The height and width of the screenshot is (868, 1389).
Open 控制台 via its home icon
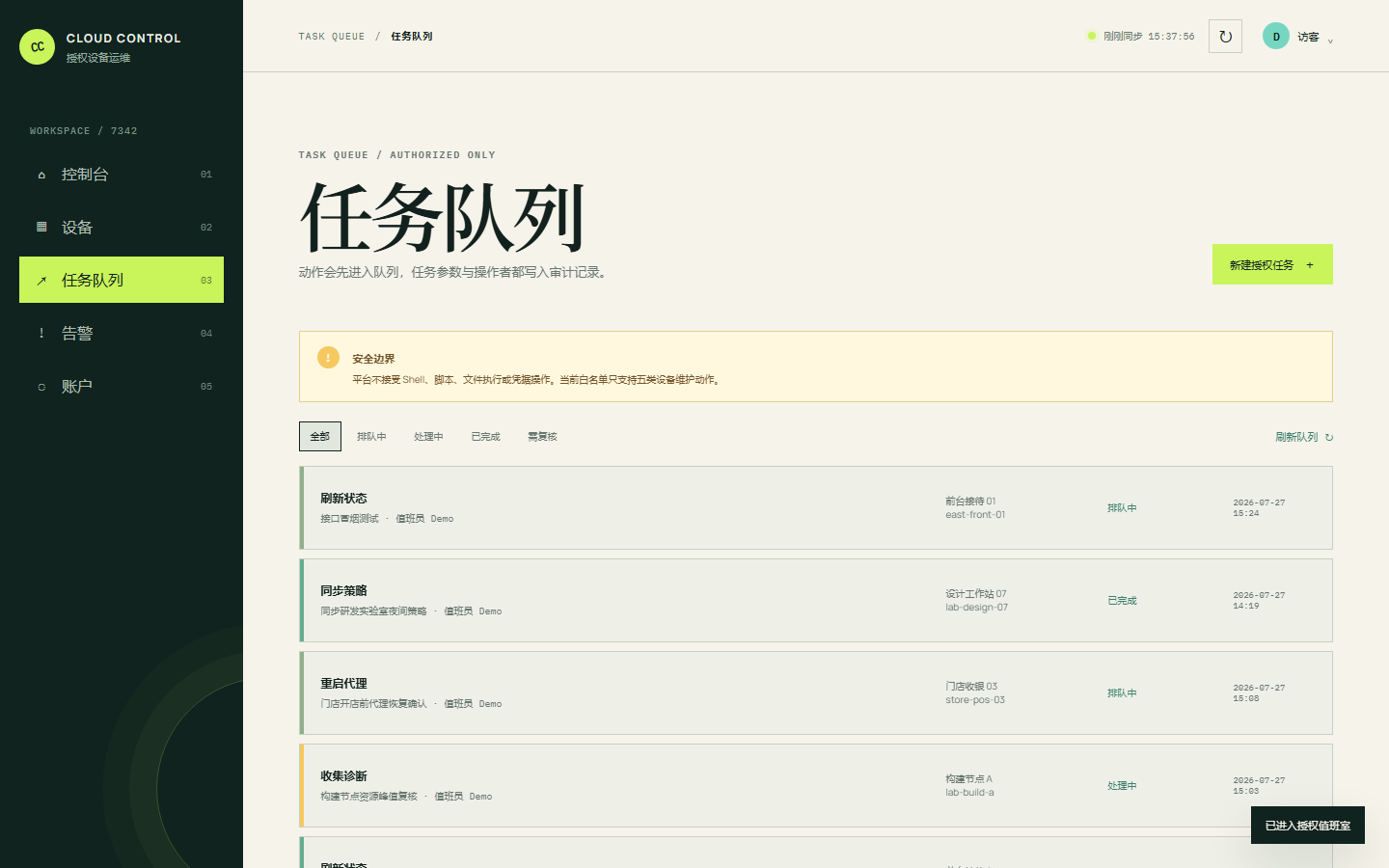41,175
